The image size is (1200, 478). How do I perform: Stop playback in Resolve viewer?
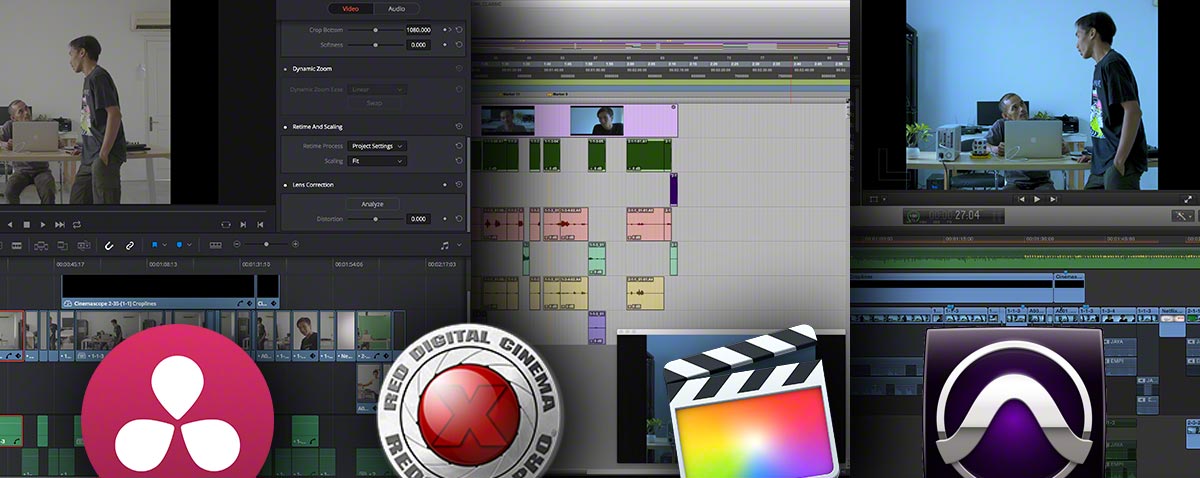tap(27, 224)
